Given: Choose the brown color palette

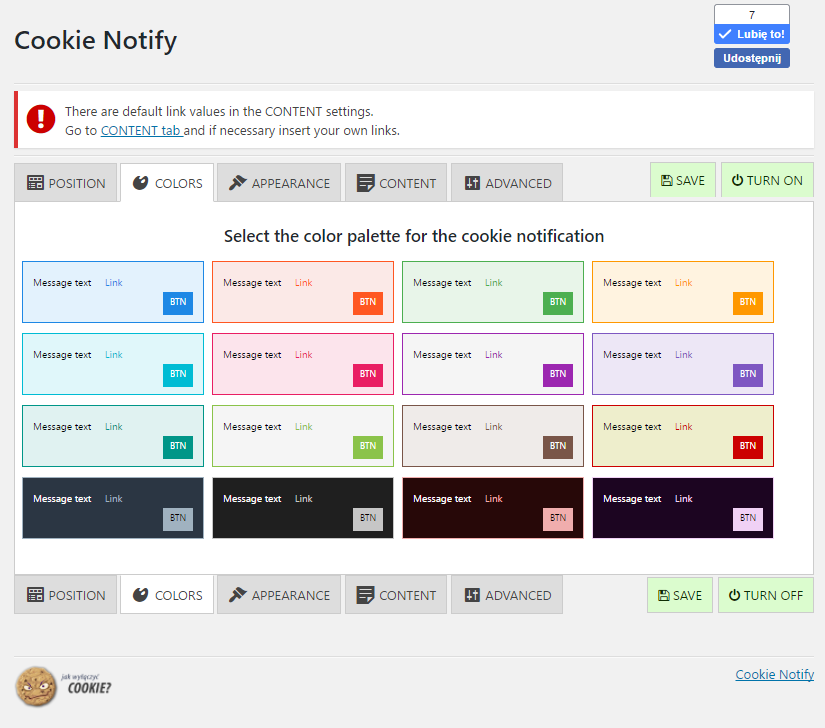Looking at the screenshot, I should (492, 436).
